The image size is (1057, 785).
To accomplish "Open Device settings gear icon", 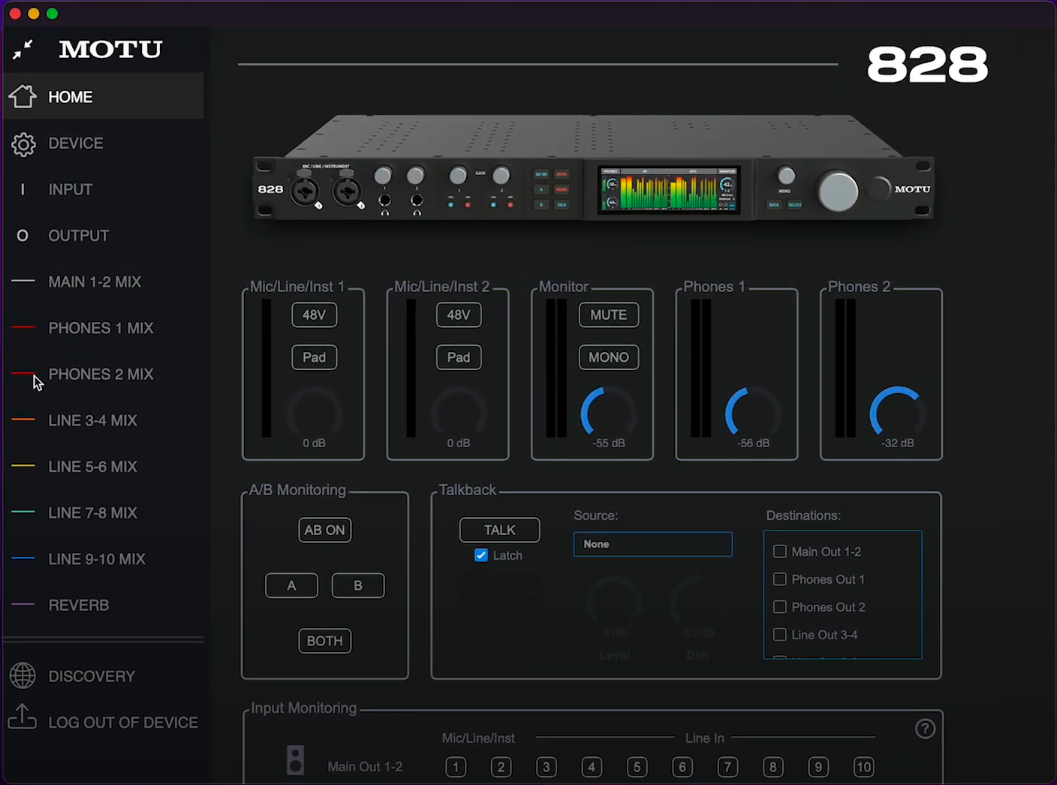I will (23, 144).
